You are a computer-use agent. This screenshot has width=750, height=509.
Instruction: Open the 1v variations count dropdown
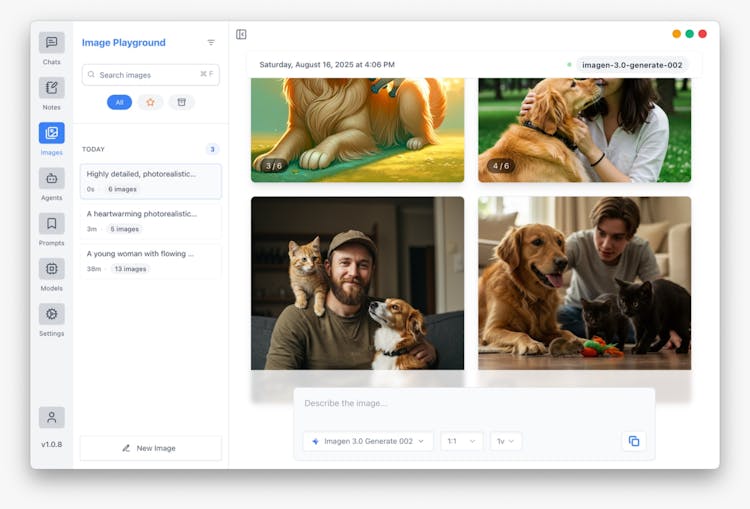click(506, 441)
